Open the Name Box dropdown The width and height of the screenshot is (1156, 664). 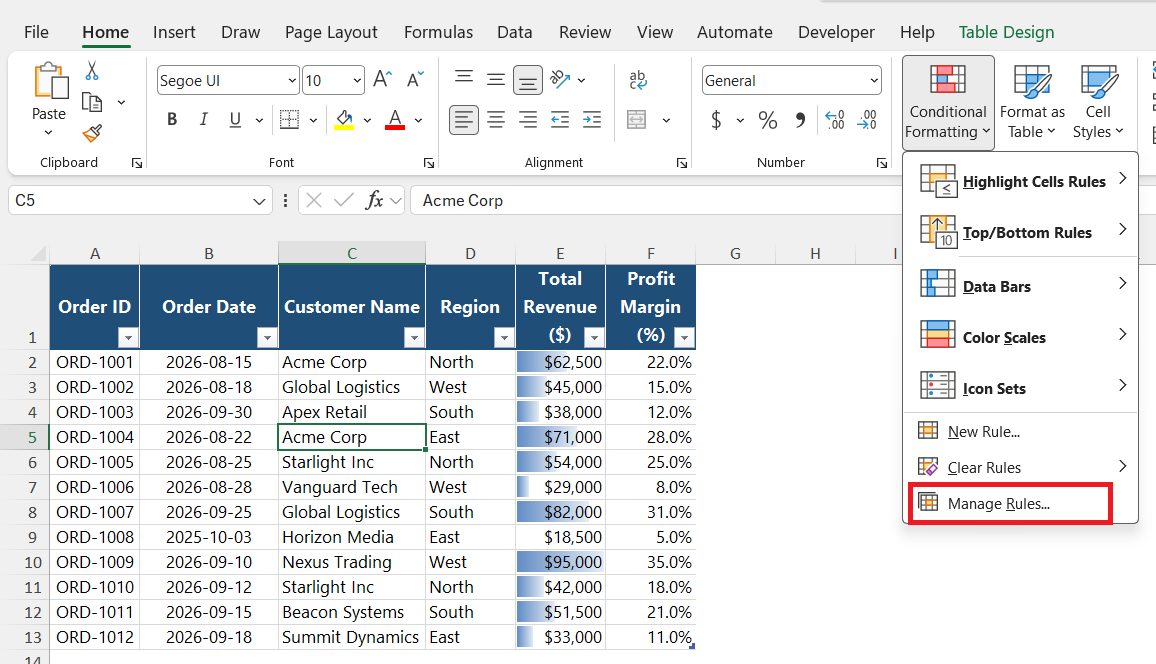tap(259, 201)
